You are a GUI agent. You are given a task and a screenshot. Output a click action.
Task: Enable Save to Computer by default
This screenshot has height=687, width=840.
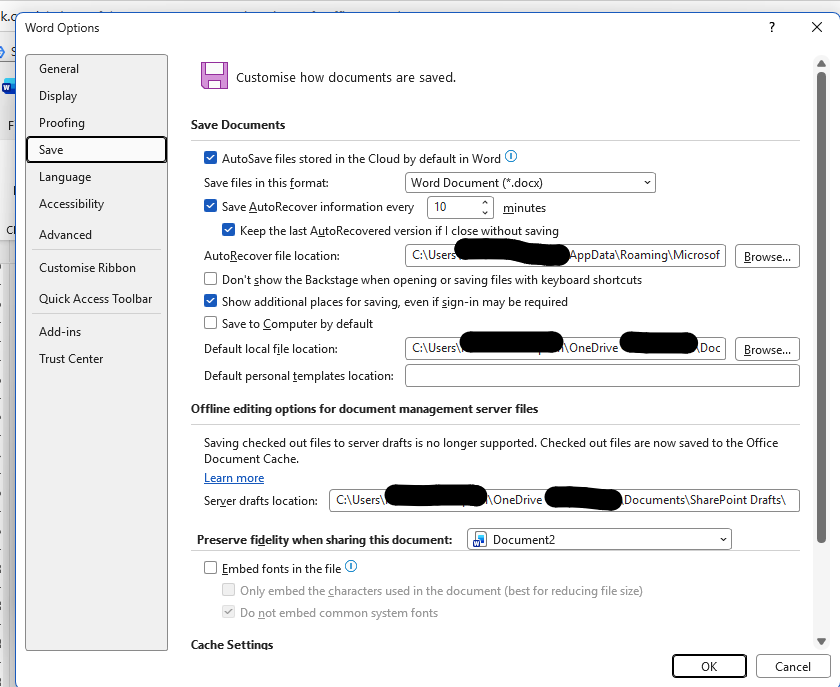[211, 323]
